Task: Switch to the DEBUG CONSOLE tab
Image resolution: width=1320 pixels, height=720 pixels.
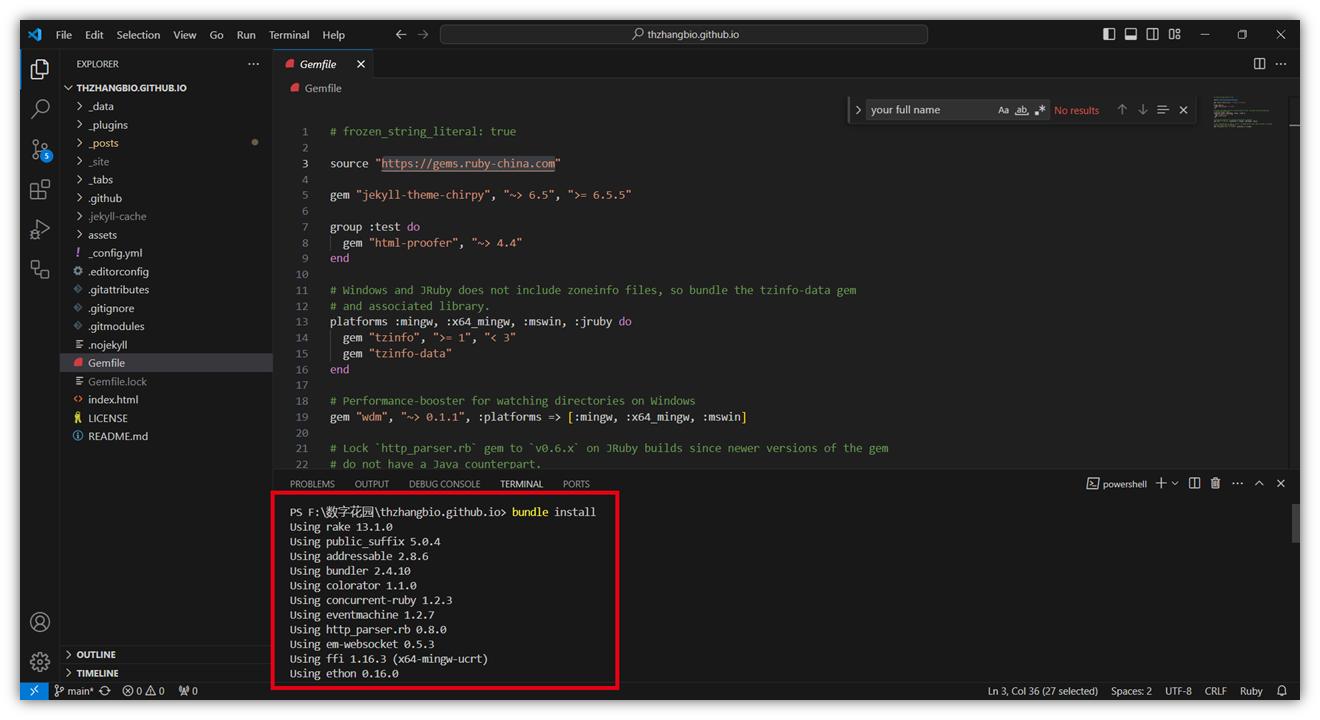Action: (x=445, y=484)
